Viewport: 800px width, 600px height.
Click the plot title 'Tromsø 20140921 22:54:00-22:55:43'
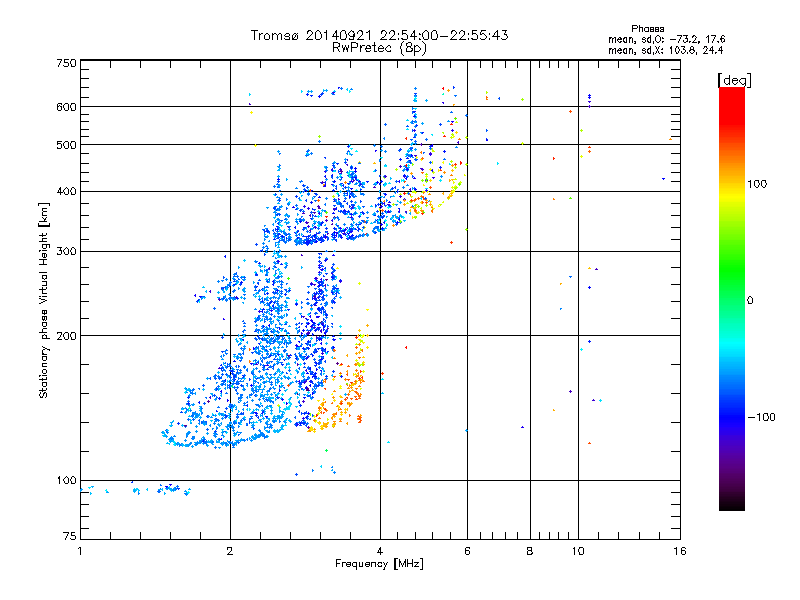[379, 35]
